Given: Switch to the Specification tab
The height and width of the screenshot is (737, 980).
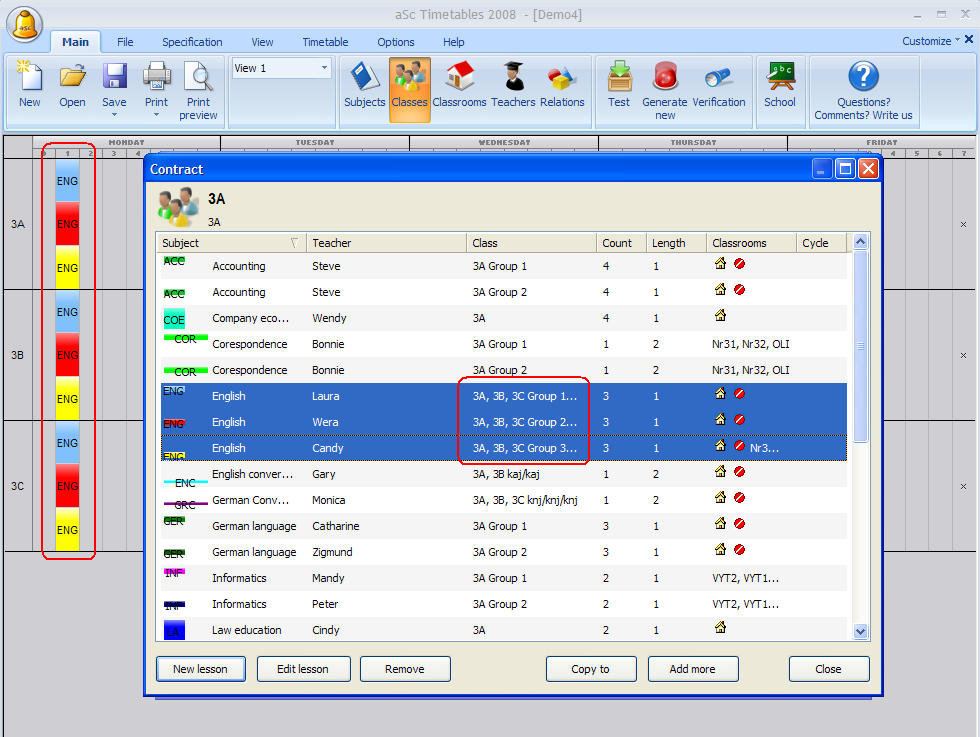Looking at the screenshot, I should [192, 42].
